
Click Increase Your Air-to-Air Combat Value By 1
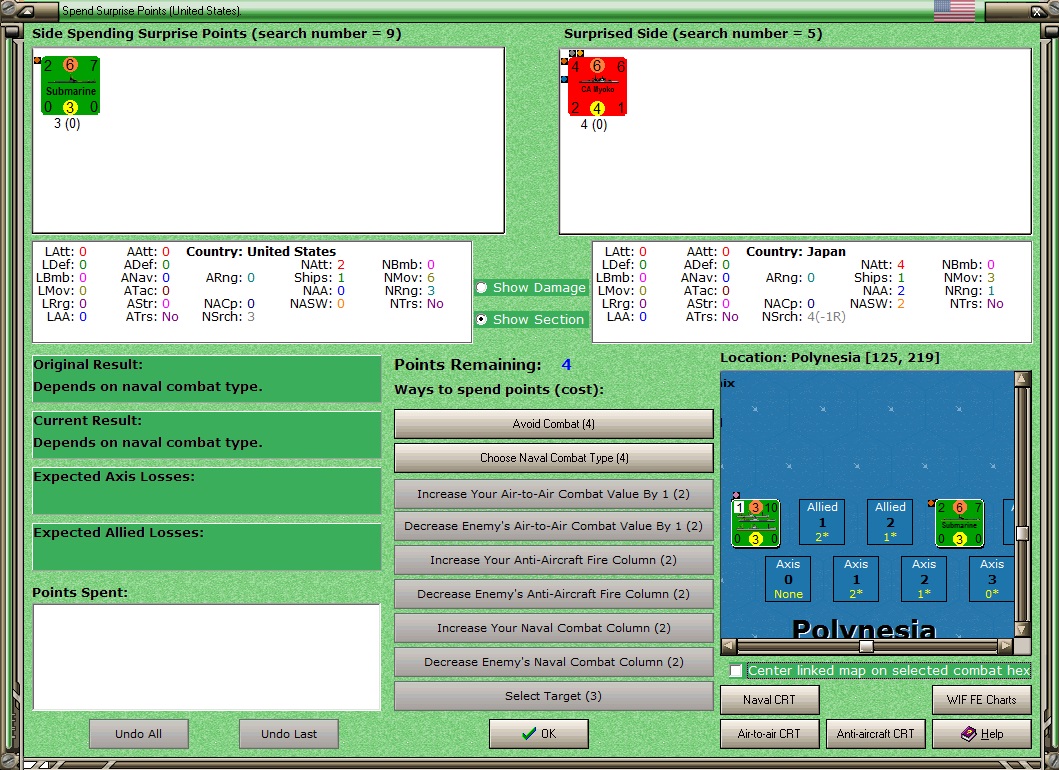554,494
